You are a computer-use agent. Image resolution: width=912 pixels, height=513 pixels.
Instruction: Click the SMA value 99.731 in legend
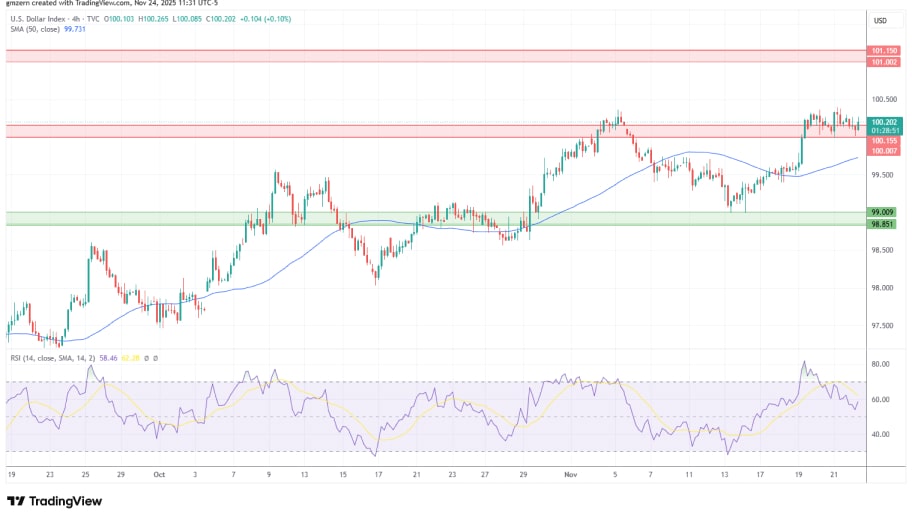tap(75, 30)
